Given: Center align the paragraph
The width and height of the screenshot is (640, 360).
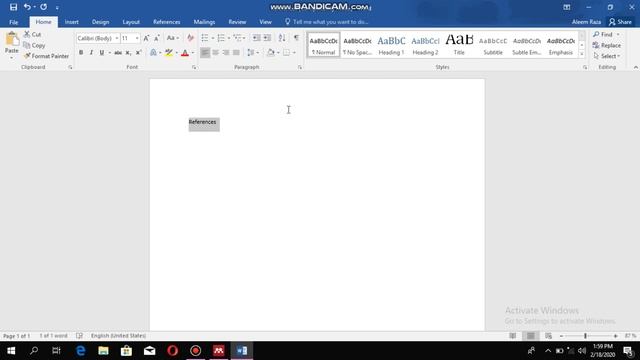Looking at the screenshot, I should click(x=216, y=53).
